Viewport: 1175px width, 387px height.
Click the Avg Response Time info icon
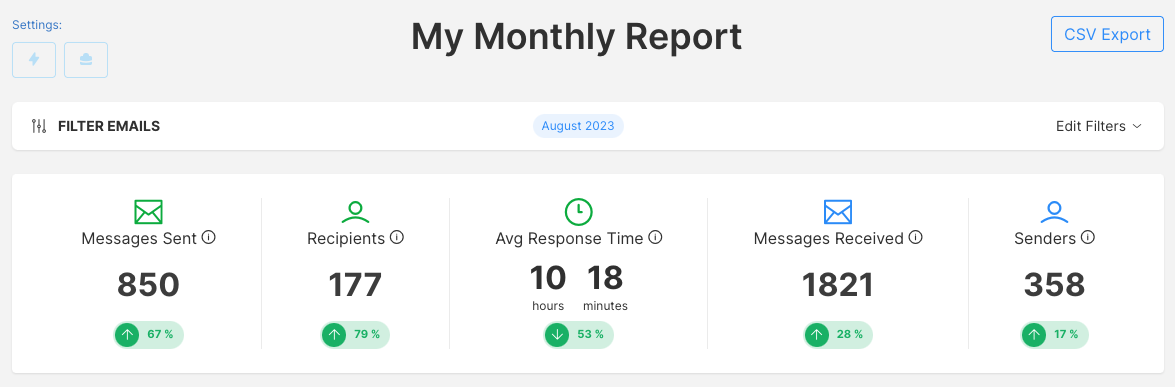(x=656, y=238)
